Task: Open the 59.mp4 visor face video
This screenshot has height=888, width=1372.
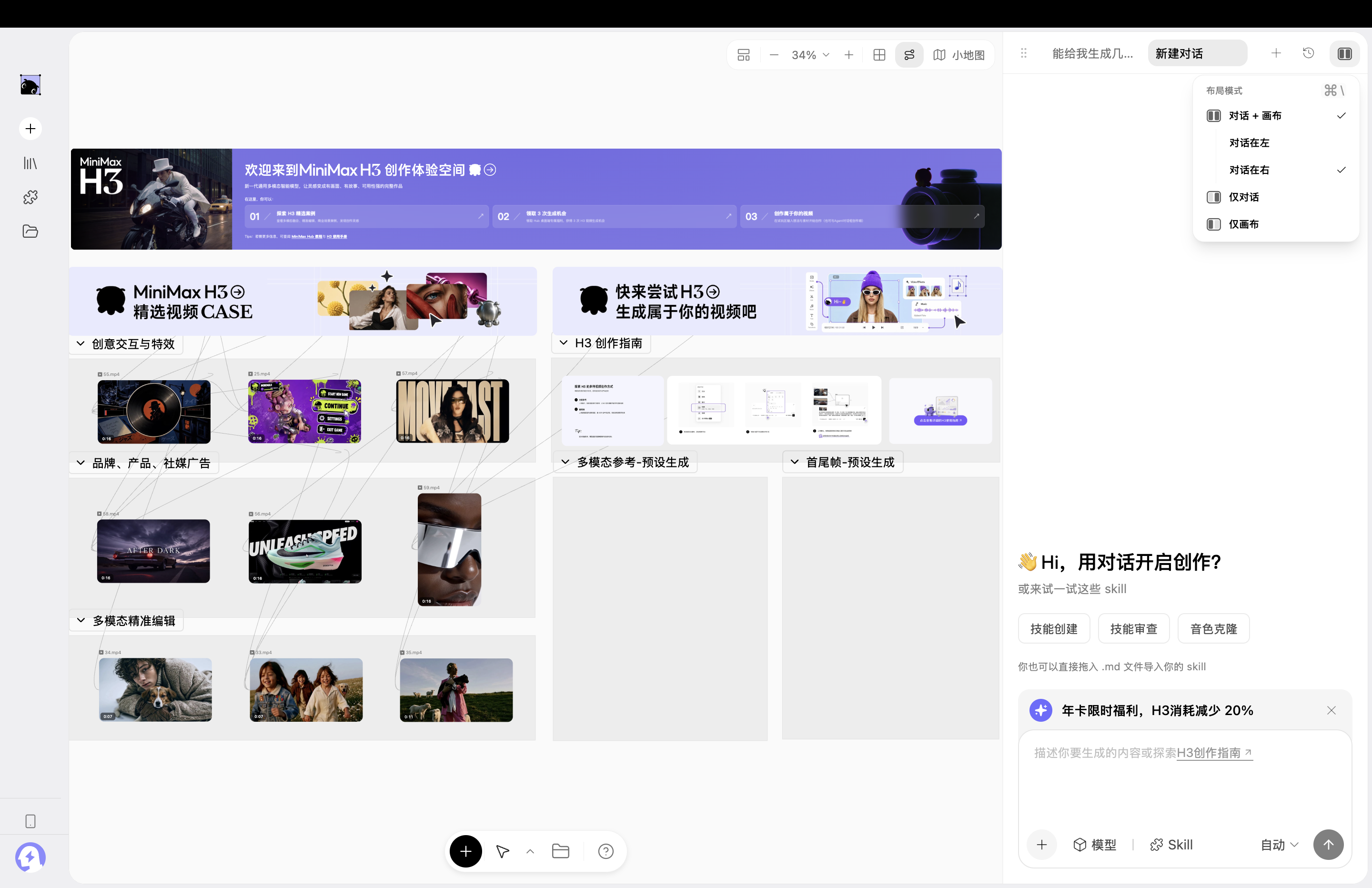Action: pos(450,550)
